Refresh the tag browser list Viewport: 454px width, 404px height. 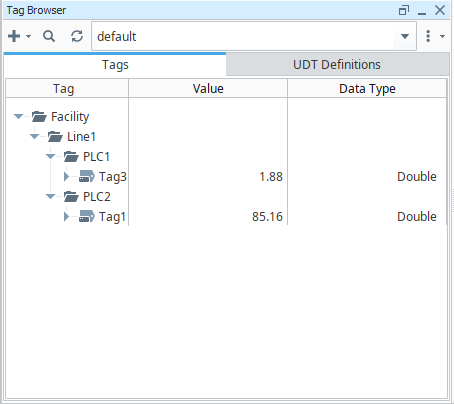coord(77,36)
